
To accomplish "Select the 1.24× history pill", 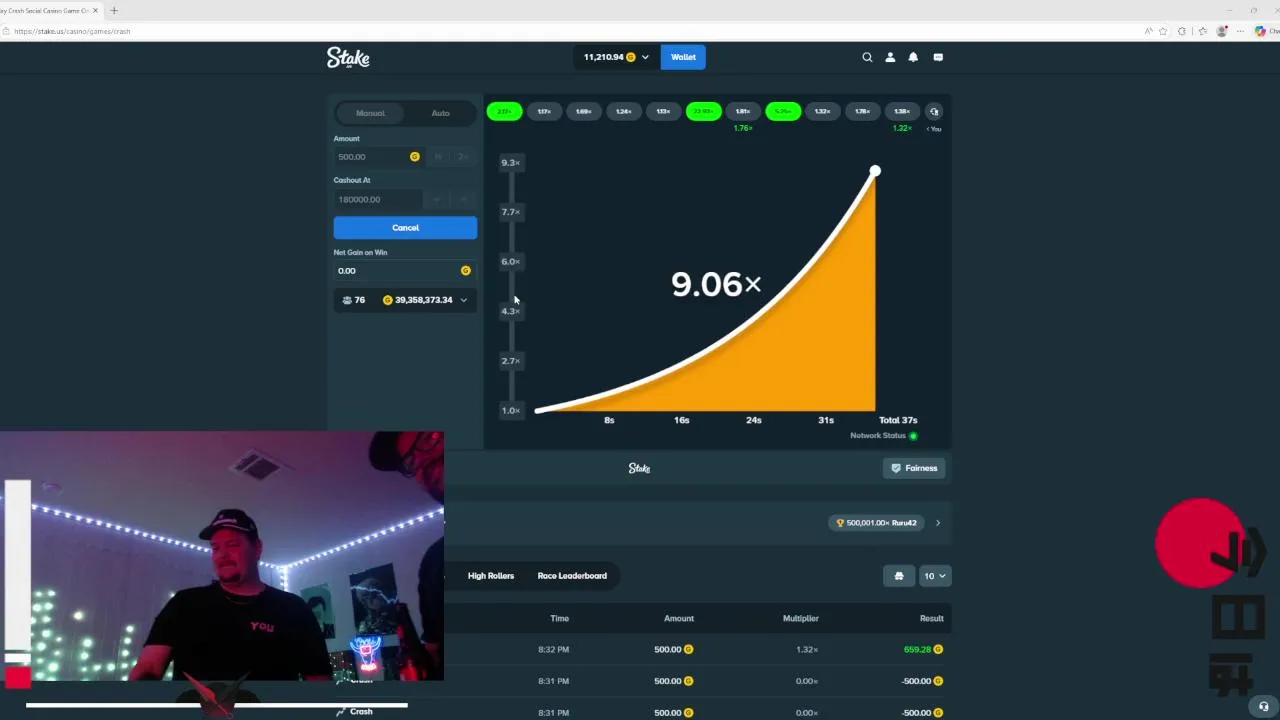I will (x=624, y=112).
